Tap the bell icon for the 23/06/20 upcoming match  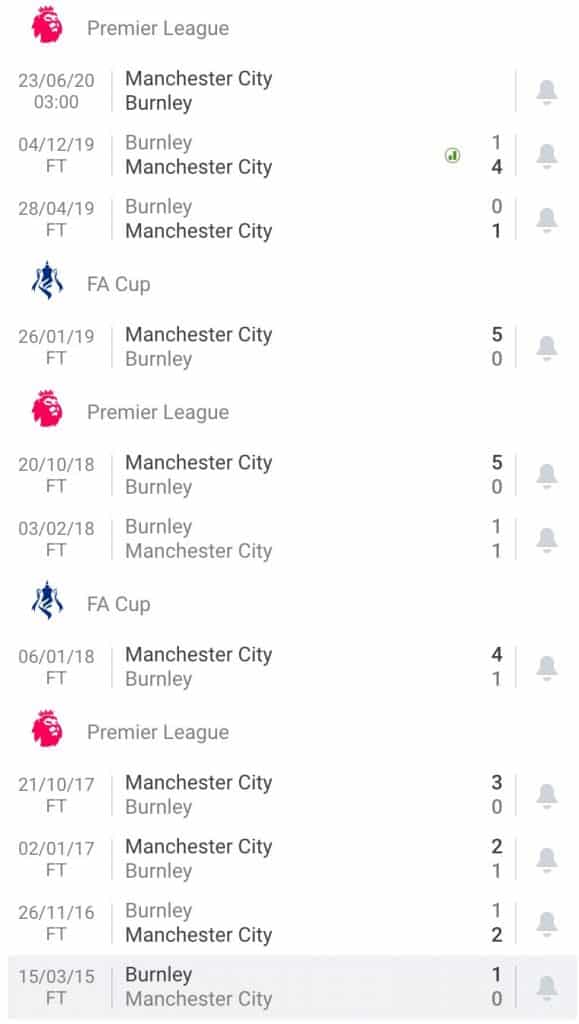click(546, 91)
